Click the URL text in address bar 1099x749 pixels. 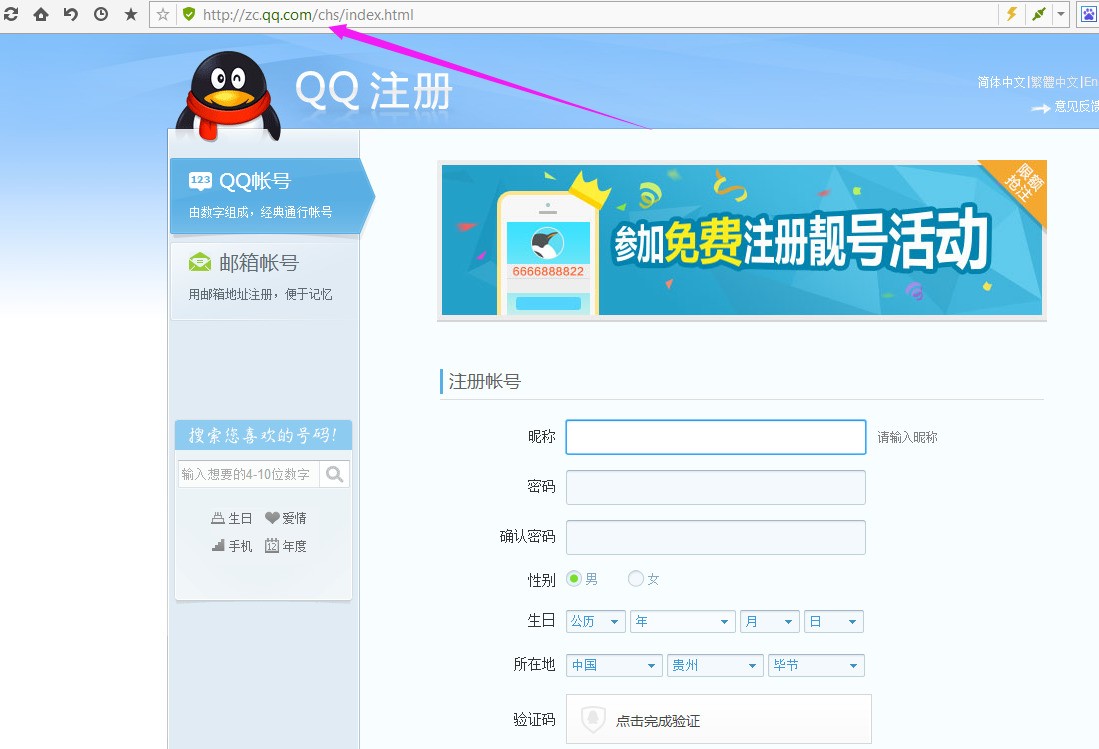point(308,15)
